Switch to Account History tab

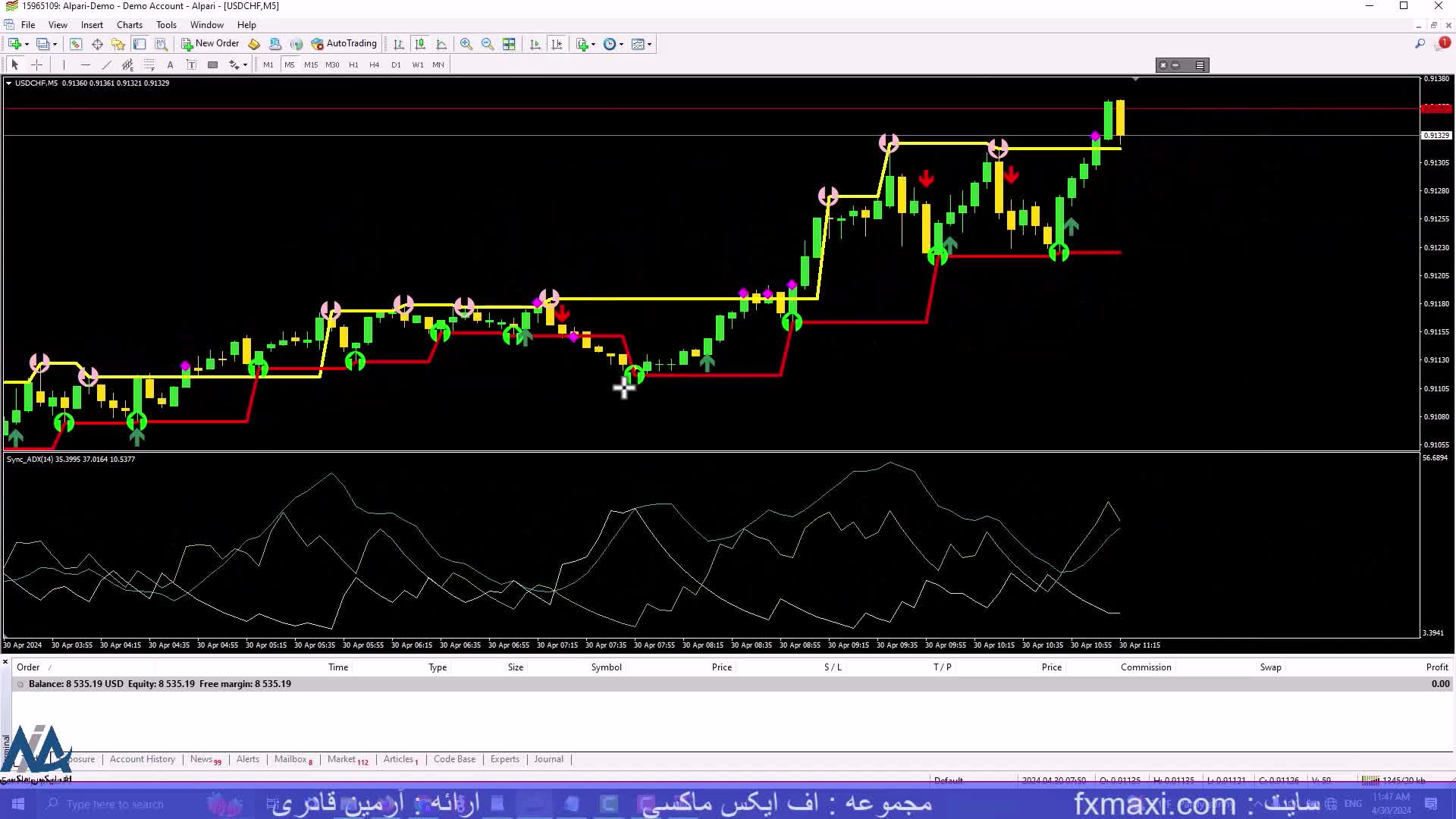[142, 759]
